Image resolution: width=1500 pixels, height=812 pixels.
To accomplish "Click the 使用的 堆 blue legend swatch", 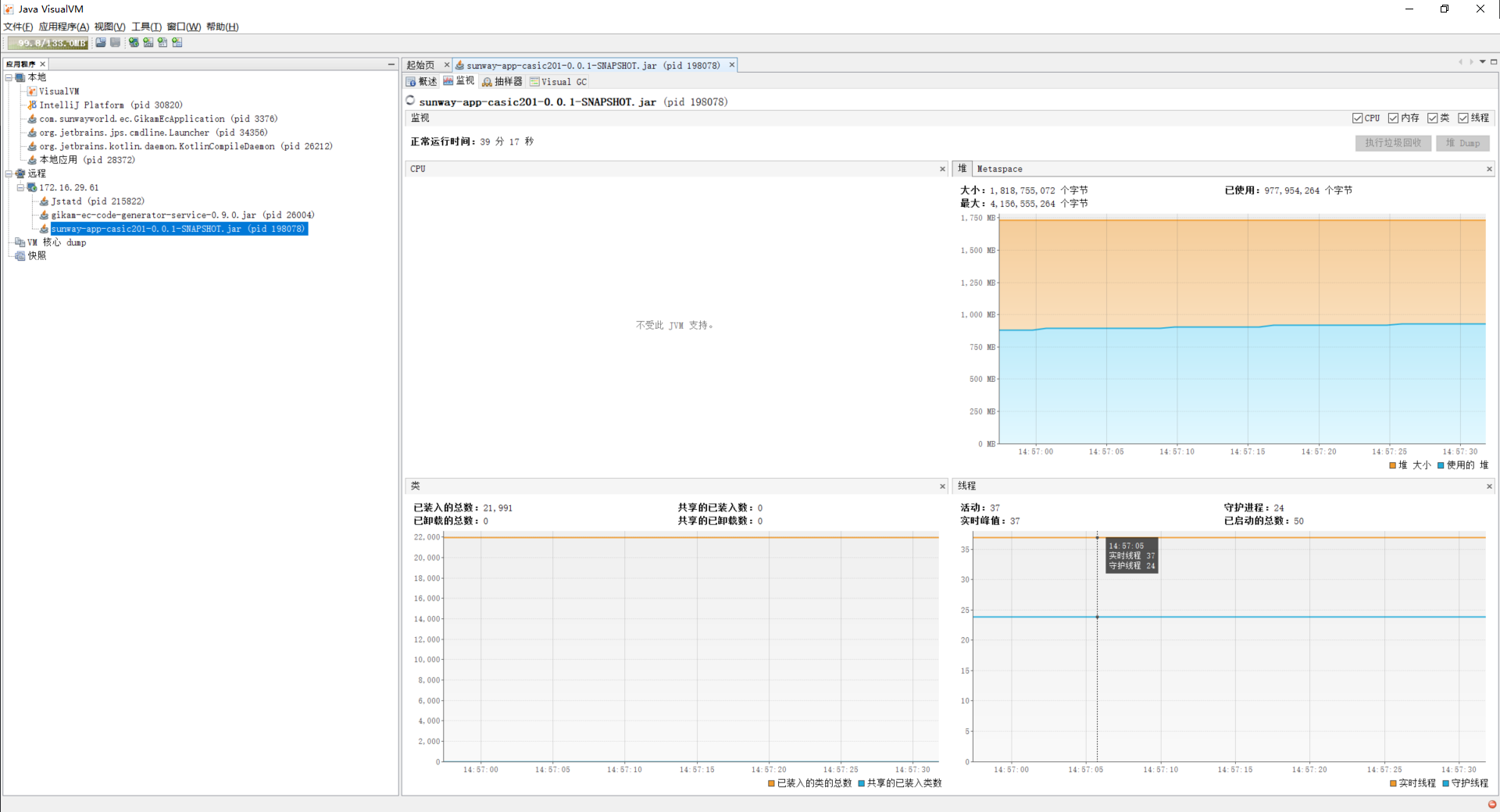I will [x=1441, y=465].
